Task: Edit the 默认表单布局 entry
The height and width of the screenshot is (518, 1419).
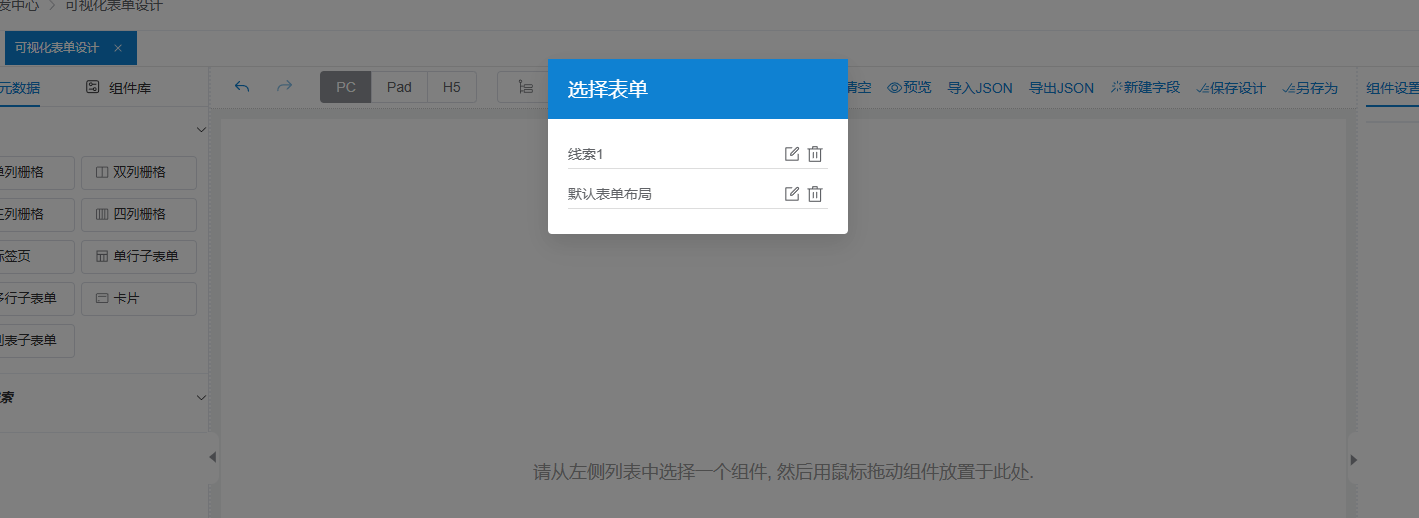Action: tap(792, 194)
